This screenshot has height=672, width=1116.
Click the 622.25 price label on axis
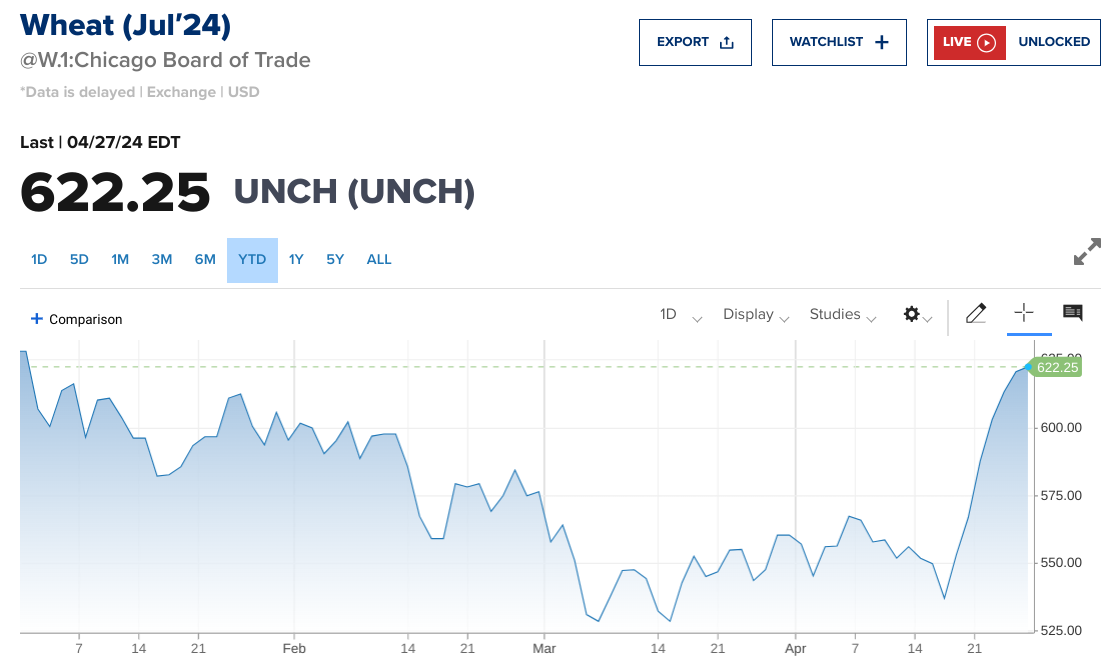click(1056, 367)
